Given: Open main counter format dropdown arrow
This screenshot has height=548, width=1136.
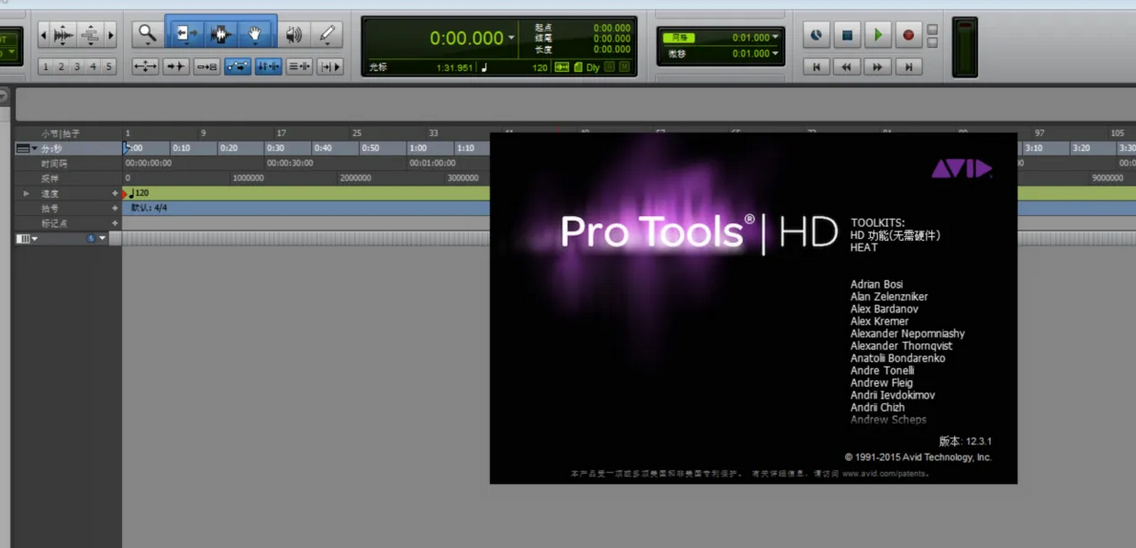Looking at the screenshot, I should (x=511, y=38).
